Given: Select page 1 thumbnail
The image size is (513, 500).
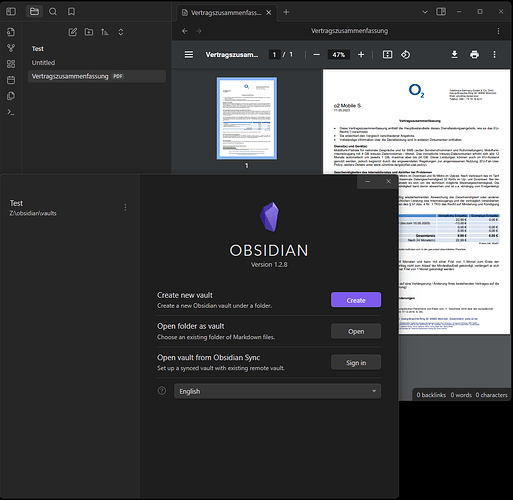Looking at the screenshot, I should (247, 118).
